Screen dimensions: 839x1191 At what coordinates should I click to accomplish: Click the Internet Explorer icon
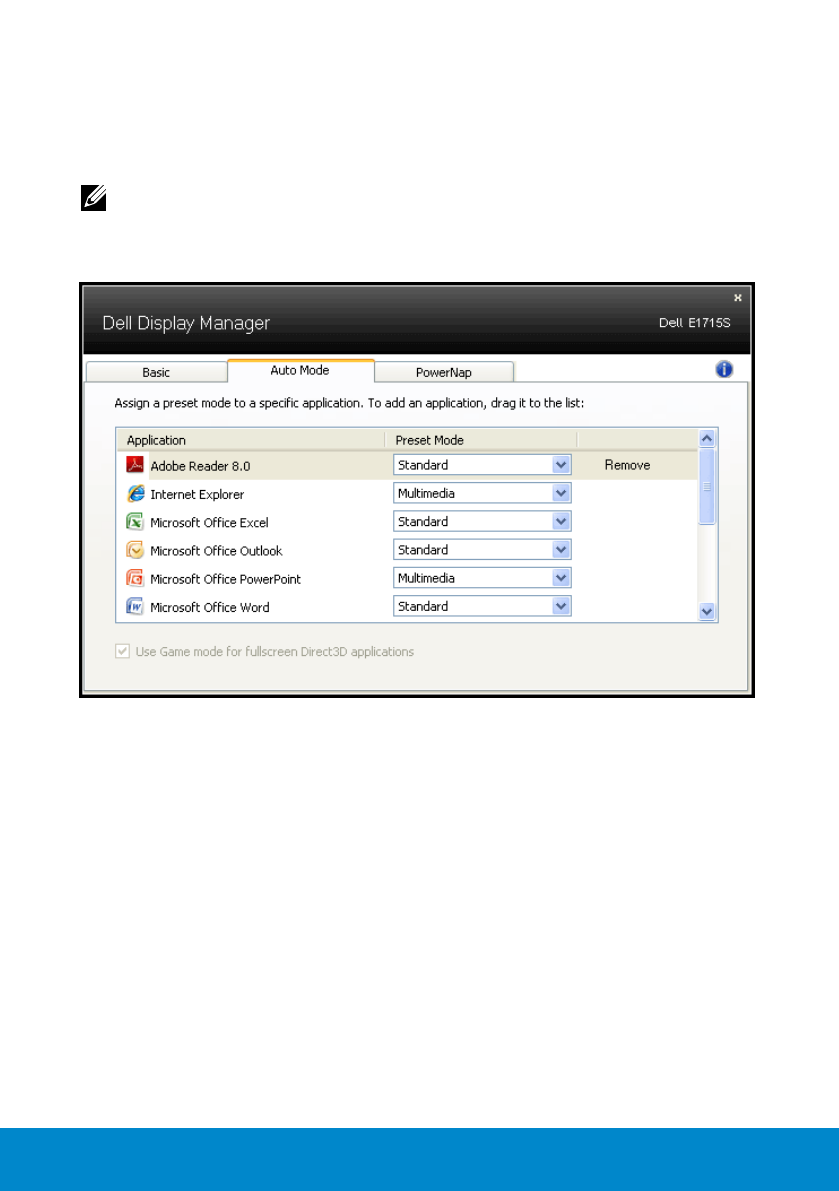click(135, 493)
